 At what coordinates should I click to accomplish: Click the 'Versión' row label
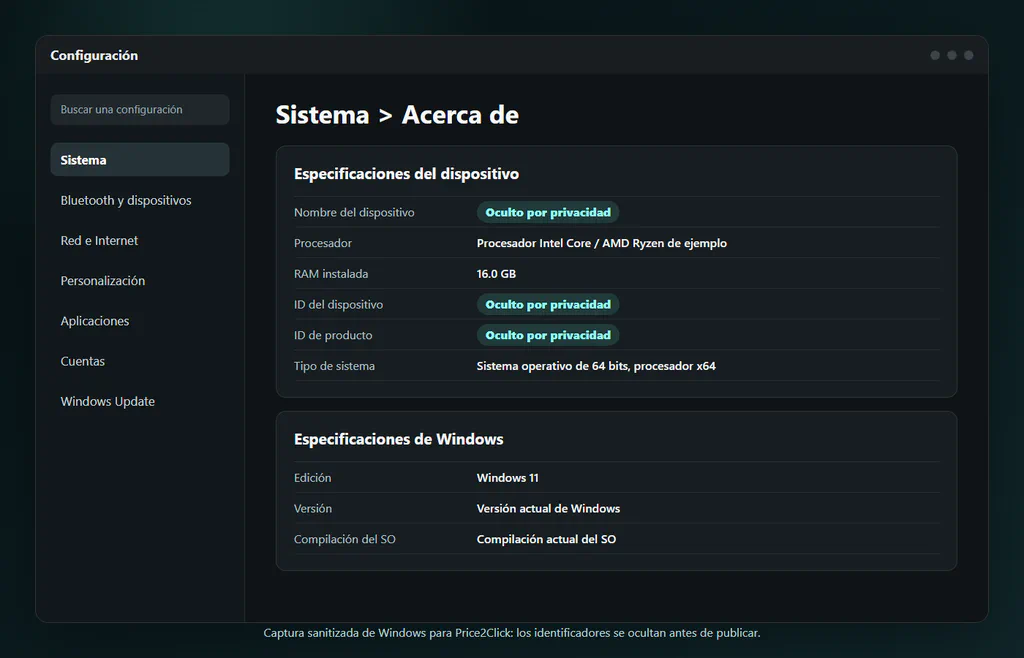point(313,509)
